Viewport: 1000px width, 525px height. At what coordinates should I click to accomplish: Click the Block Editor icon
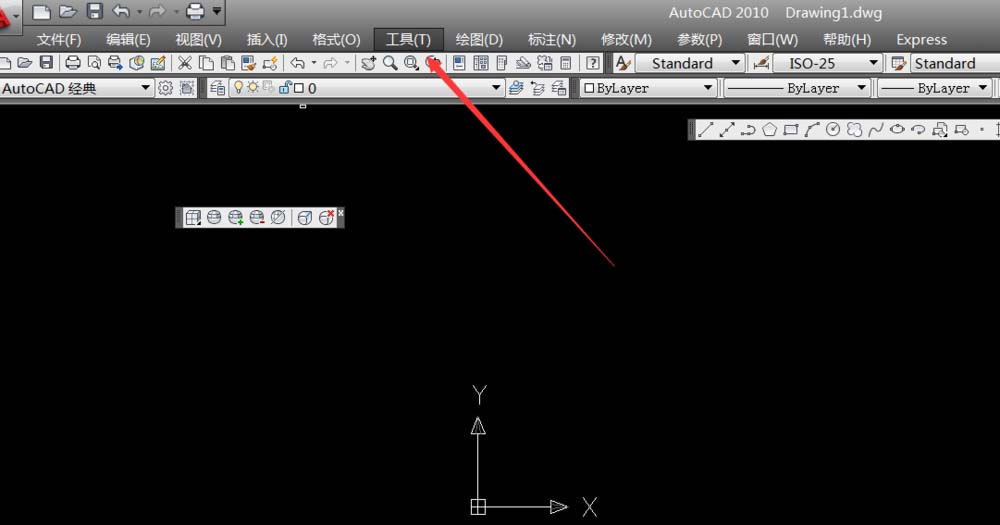pos(270,63)
